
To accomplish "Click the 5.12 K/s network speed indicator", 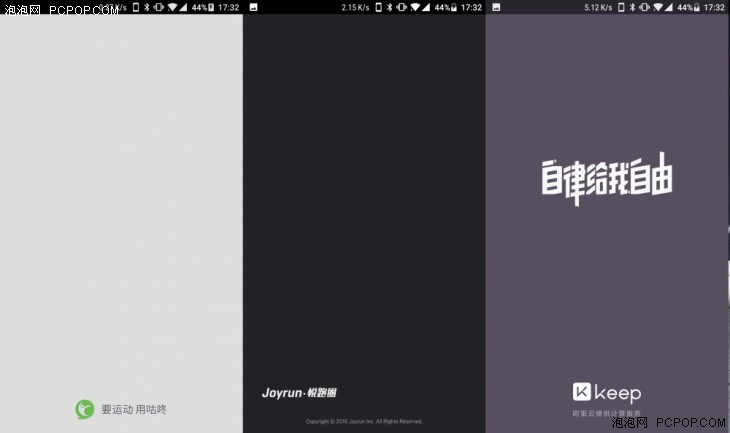I will (598, 7).
